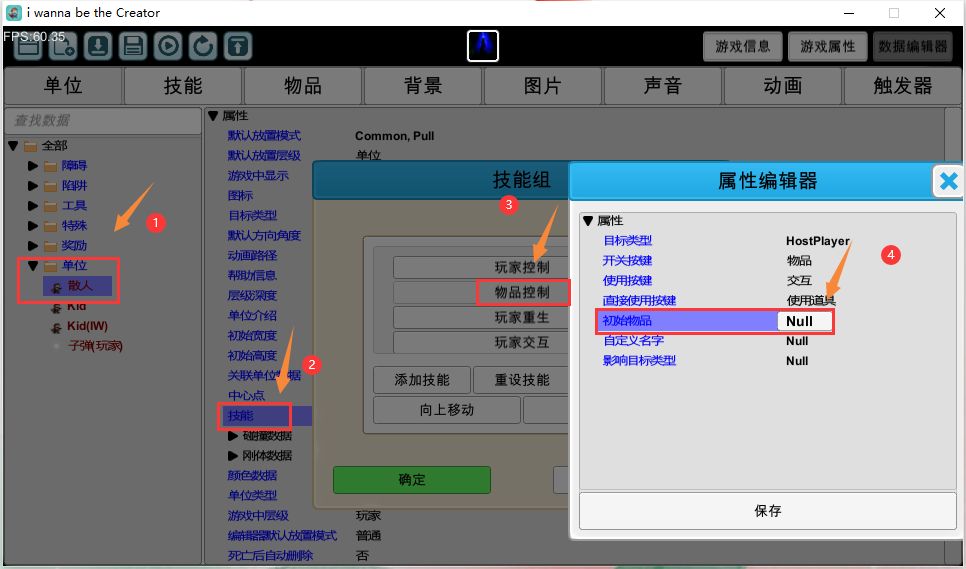Click the 死亡后自动删除 property

coord(270,555)
